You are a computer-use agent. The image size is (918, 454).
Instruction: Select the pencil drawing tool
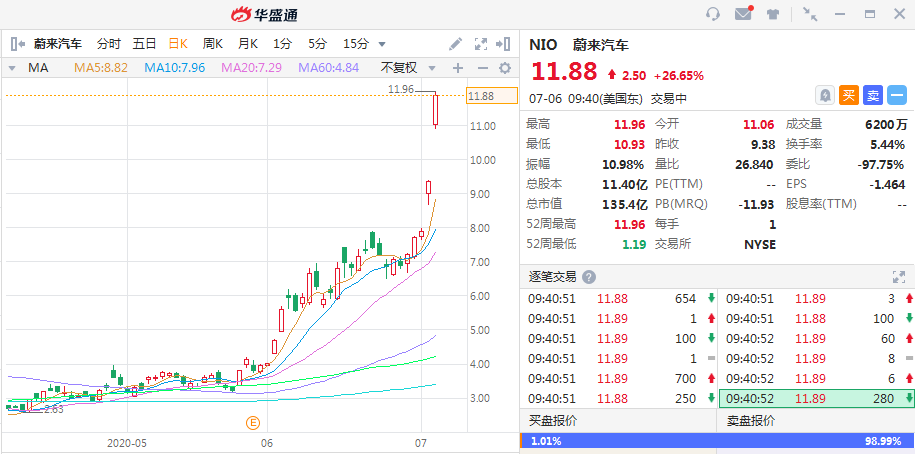(x=455, y=44)
